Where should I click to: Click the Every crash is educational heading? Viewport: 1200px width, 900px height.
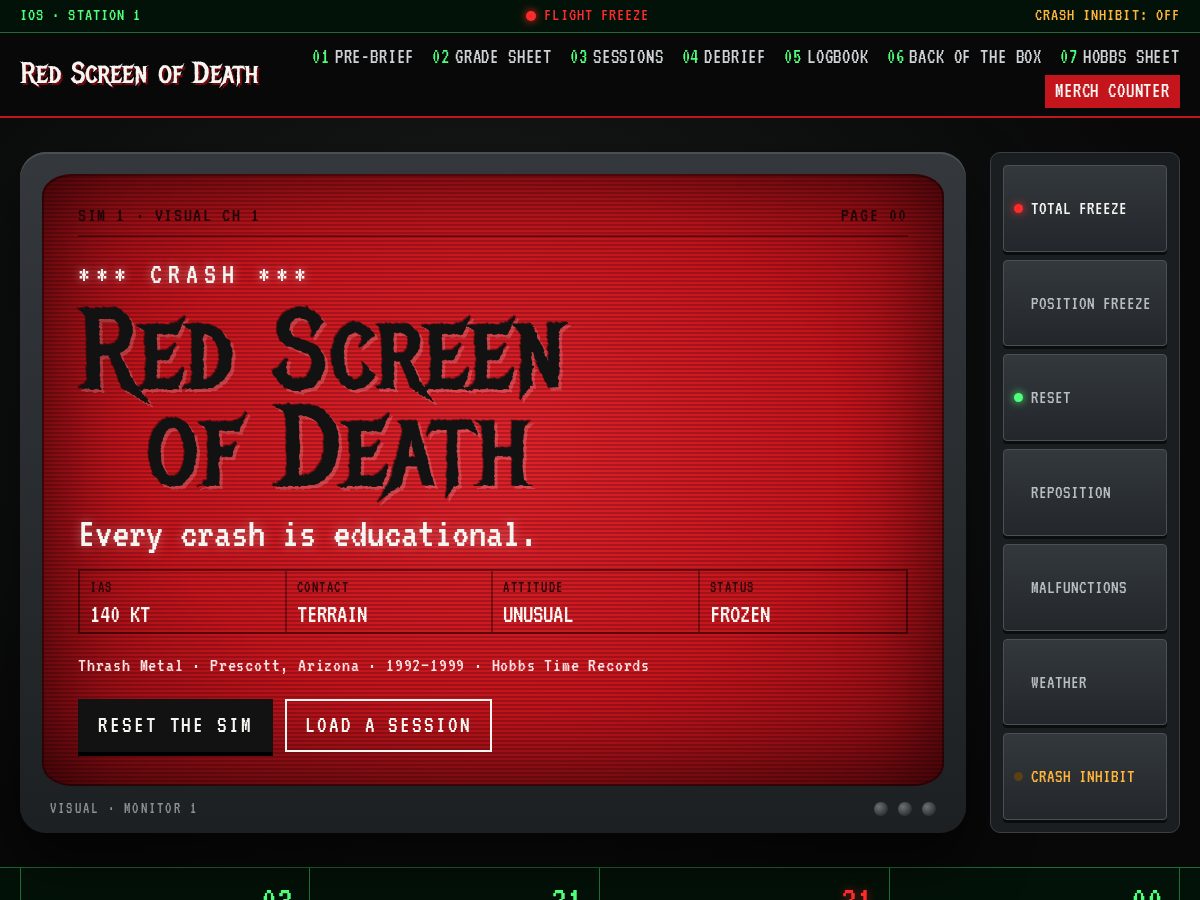[x=308, y=535]
